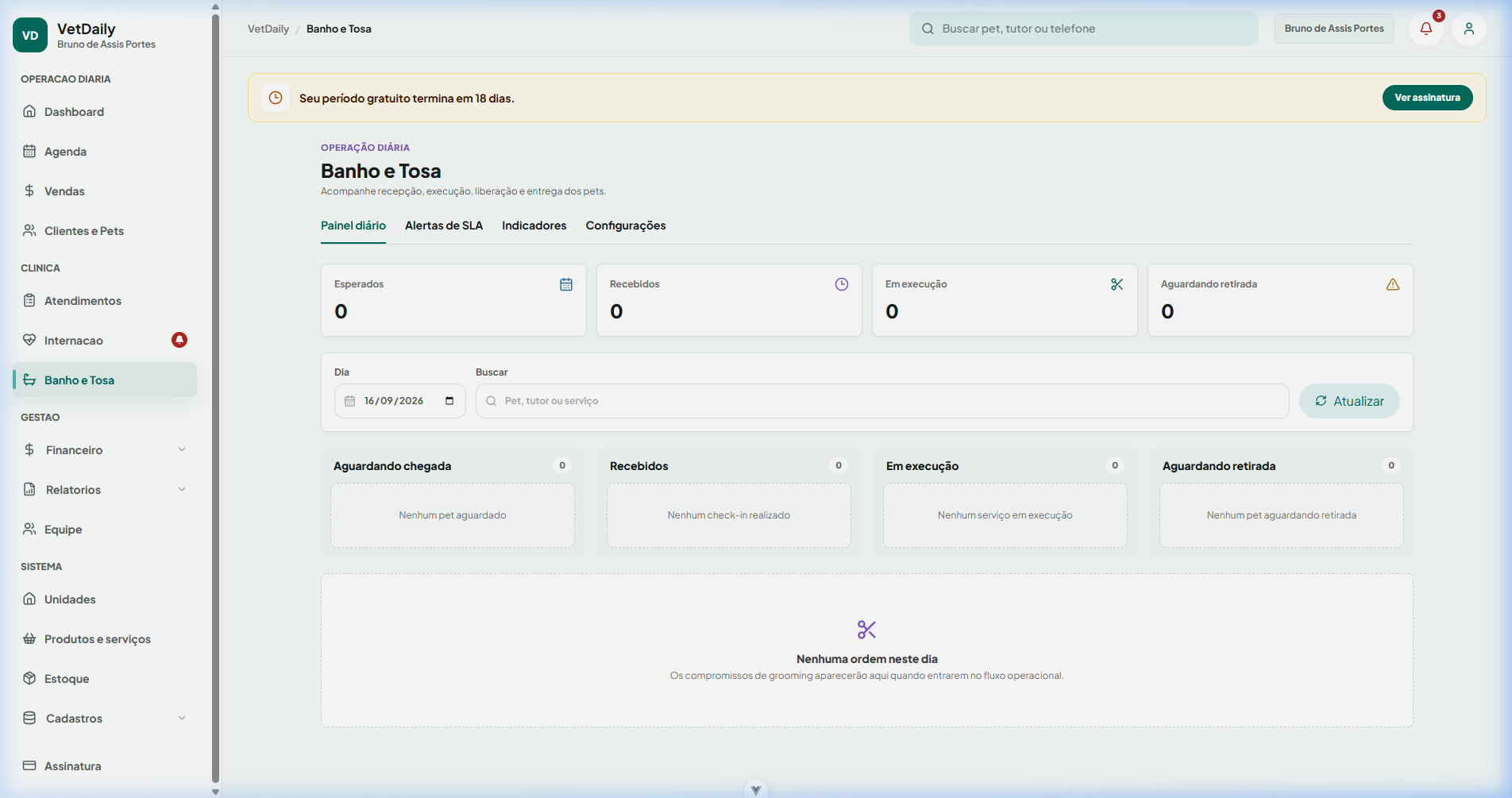This screenshot has width=1512, height=798.
Task: Open the date picker dropdown for Dia
Action: [449, 401]
